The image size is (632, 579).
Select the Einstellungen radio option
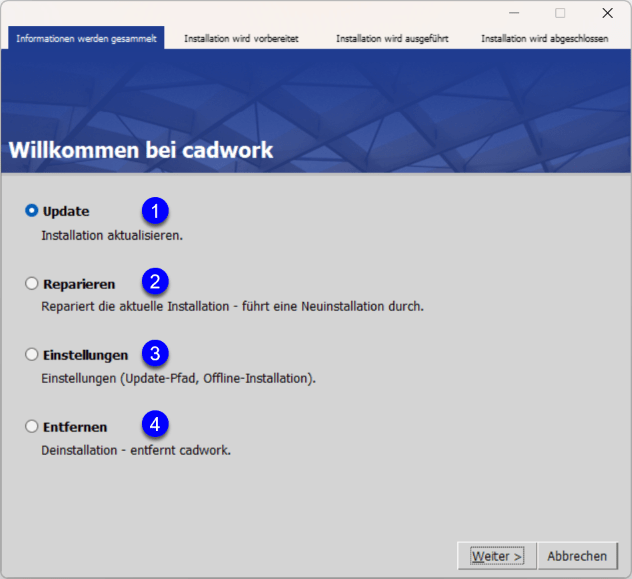(31, 355)
